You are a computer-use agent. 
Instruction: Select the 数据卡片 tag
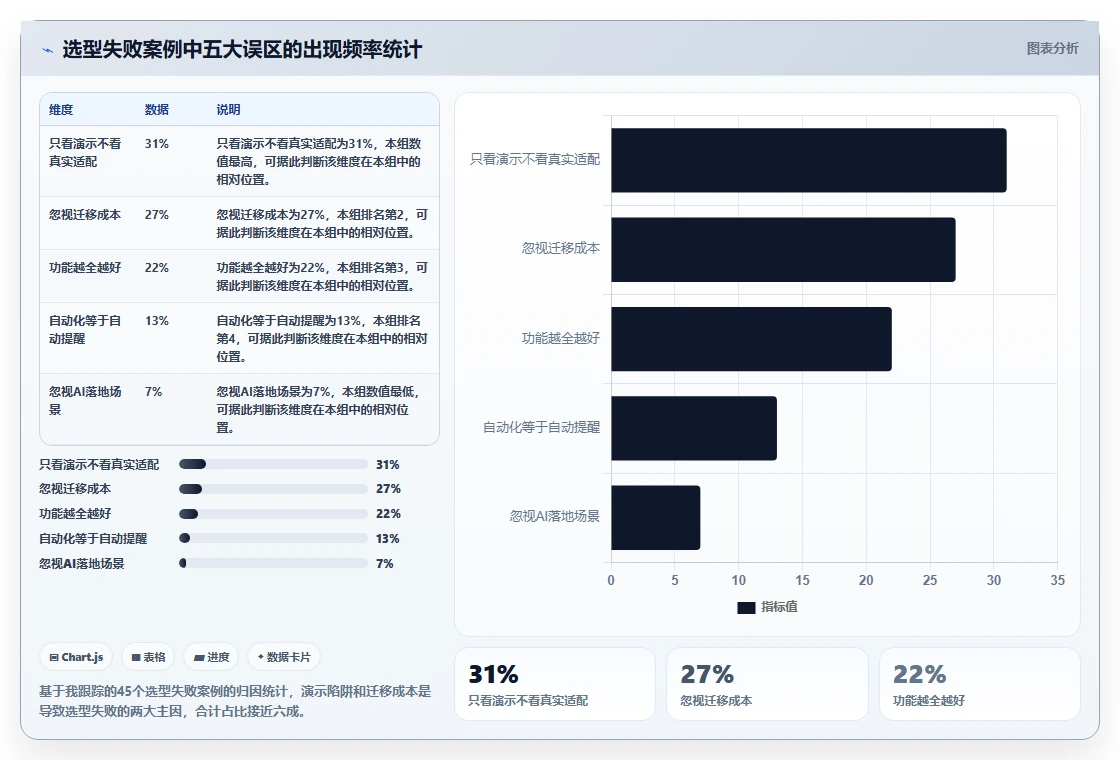(284, 657)
